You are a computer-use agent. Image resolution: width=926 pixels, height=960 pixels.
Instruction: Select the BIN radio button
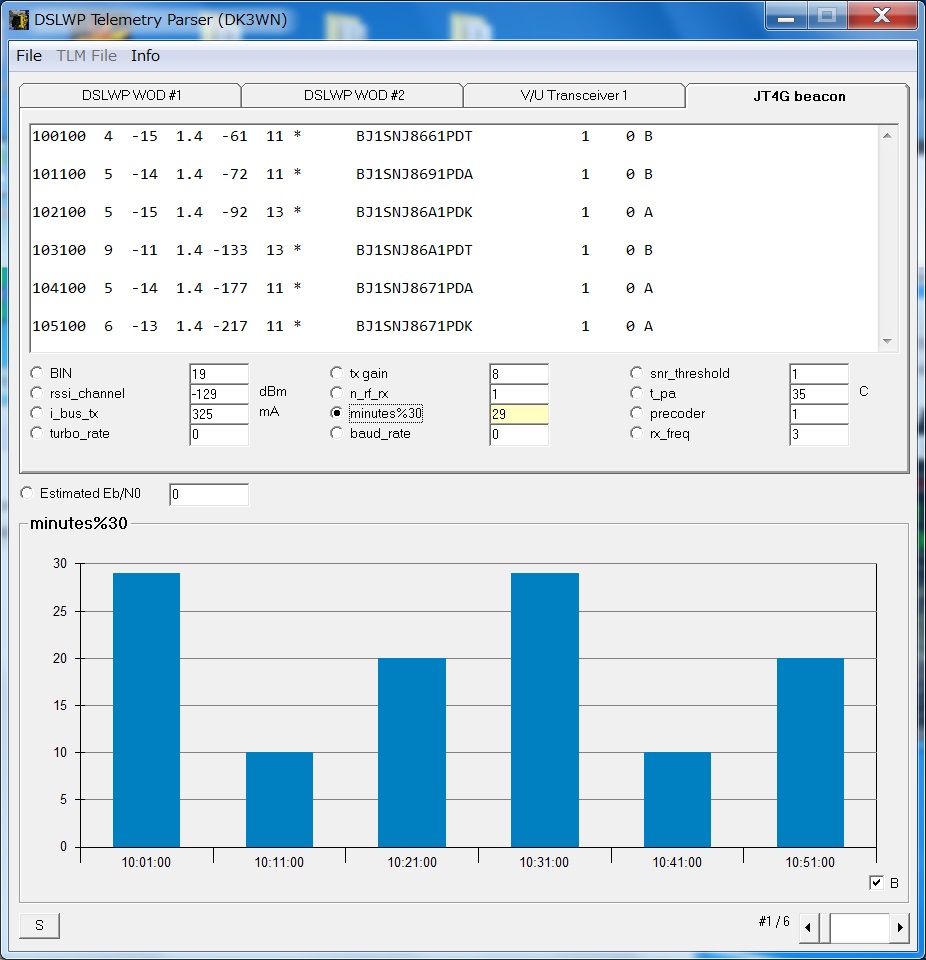click(x=37, y=373)
